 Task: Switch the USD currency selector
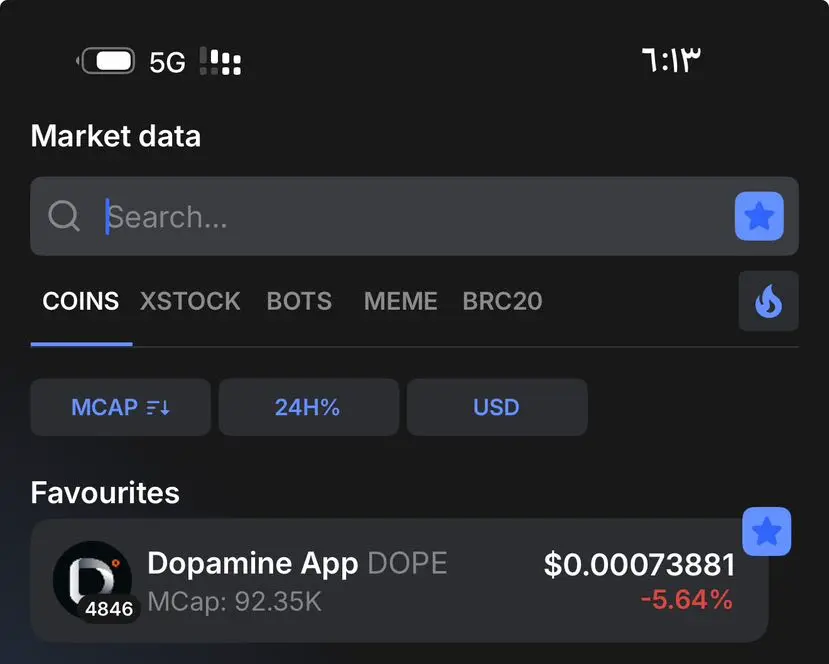tap(497, 407)
